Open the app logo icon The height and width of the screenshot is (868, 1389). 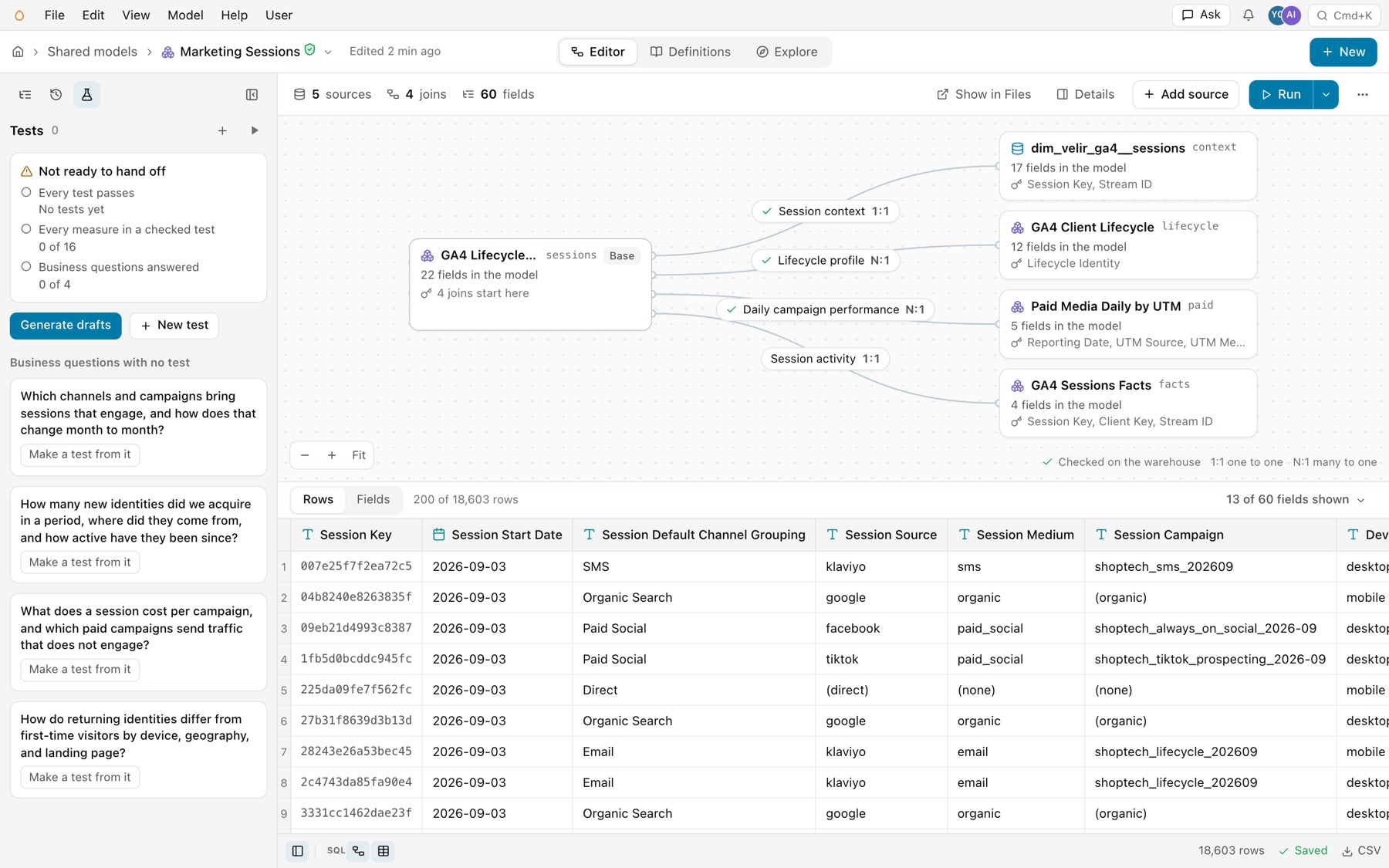click(x=19, y=15)
